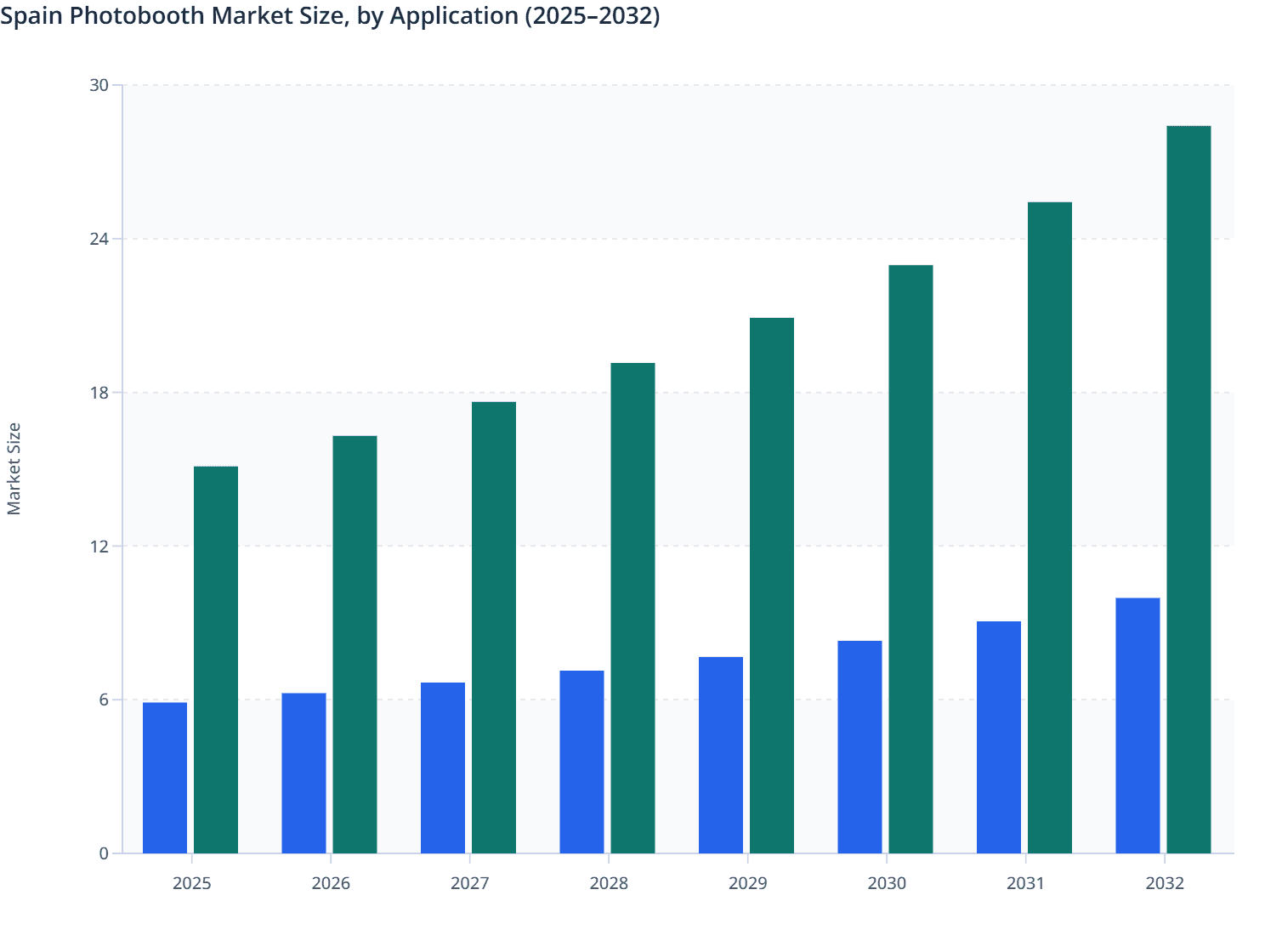The image size is (1282, 952).
Task: Click the 0 value on the y-axis
Action: [x=105, y=853]
